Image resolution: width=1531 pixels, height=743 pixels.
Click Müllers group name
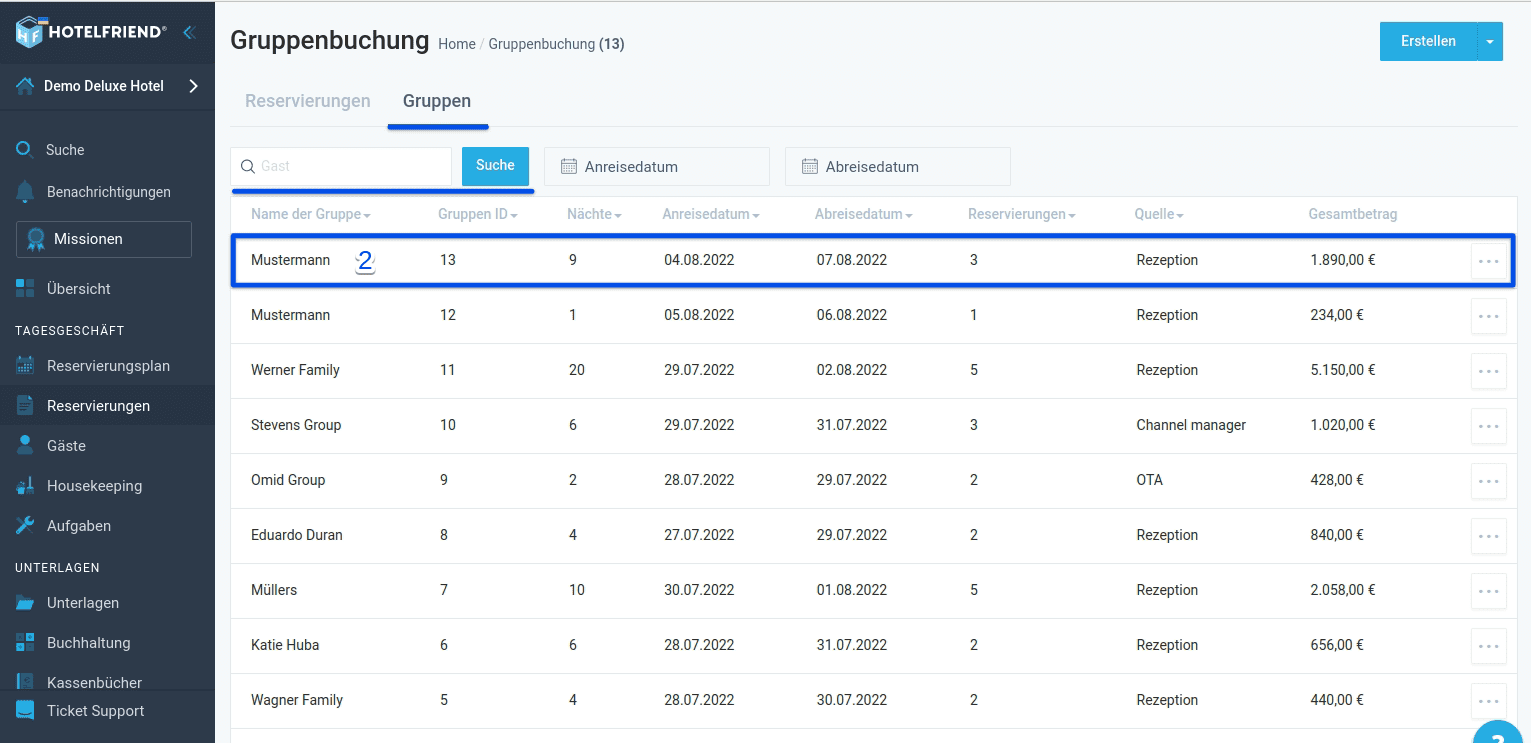[x=274, y=590]
